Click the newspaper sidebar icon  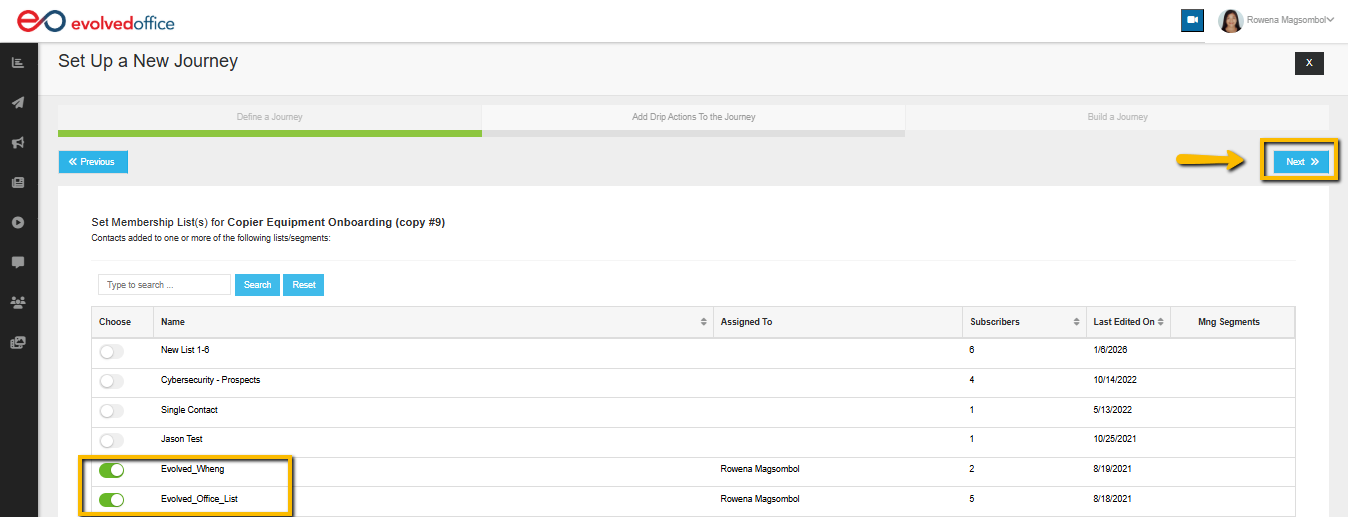tap(18, 183)
